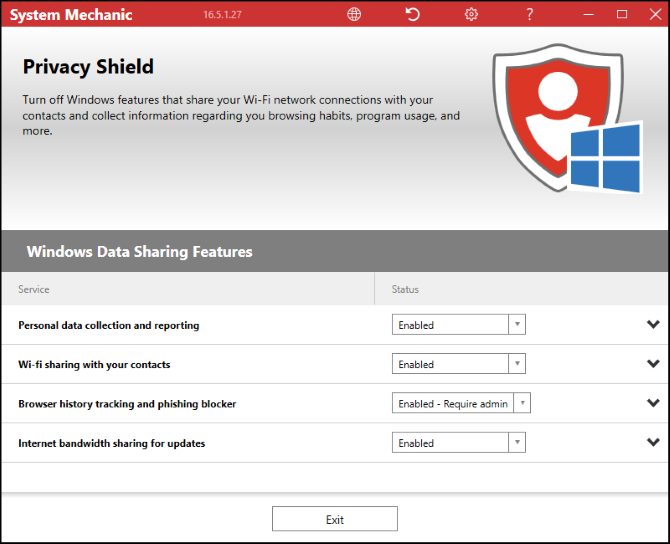This screenshot has height=544, width=670.
Task: Open status dropdown for Browser history tracking
Action: pyautogui.click(x=461, y=403)
